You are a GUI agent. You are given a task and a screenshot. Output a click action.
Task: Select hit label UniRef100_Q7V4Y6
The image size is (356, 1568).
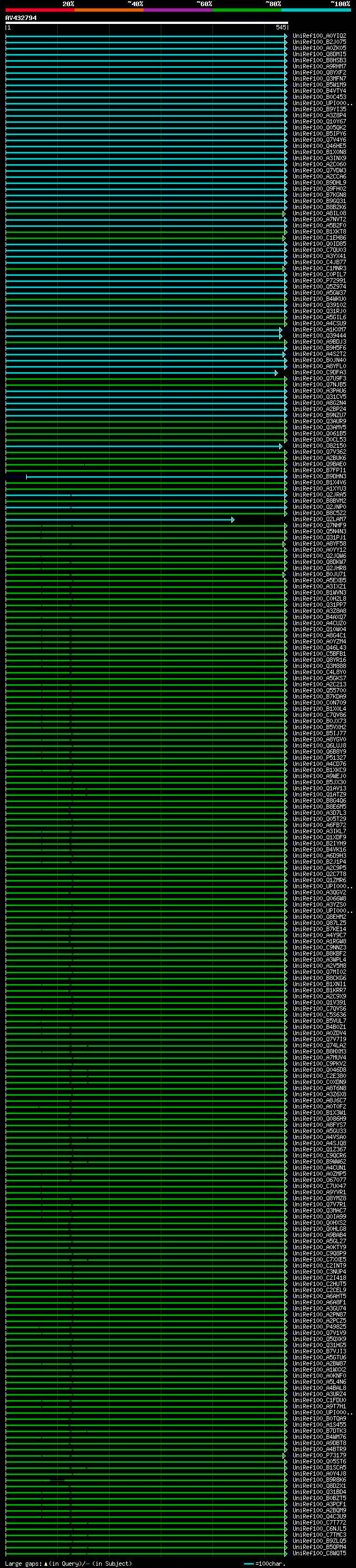[319, 140]
